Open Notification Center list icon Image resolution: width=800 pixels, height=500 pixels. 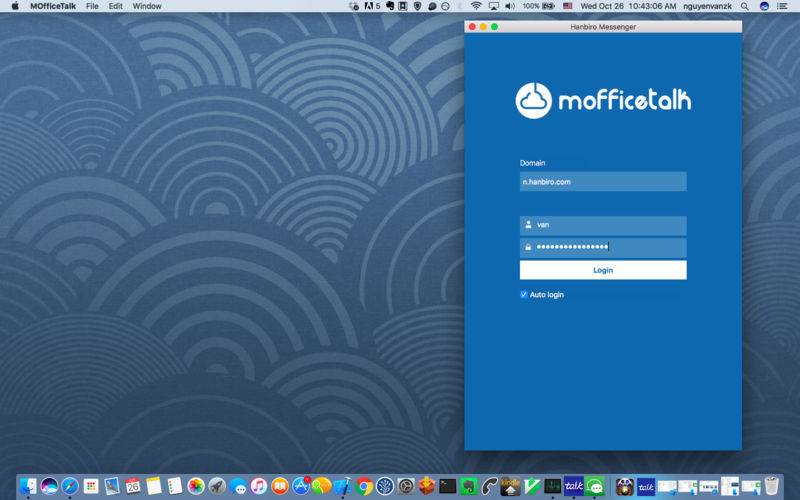tap(782, 6)
